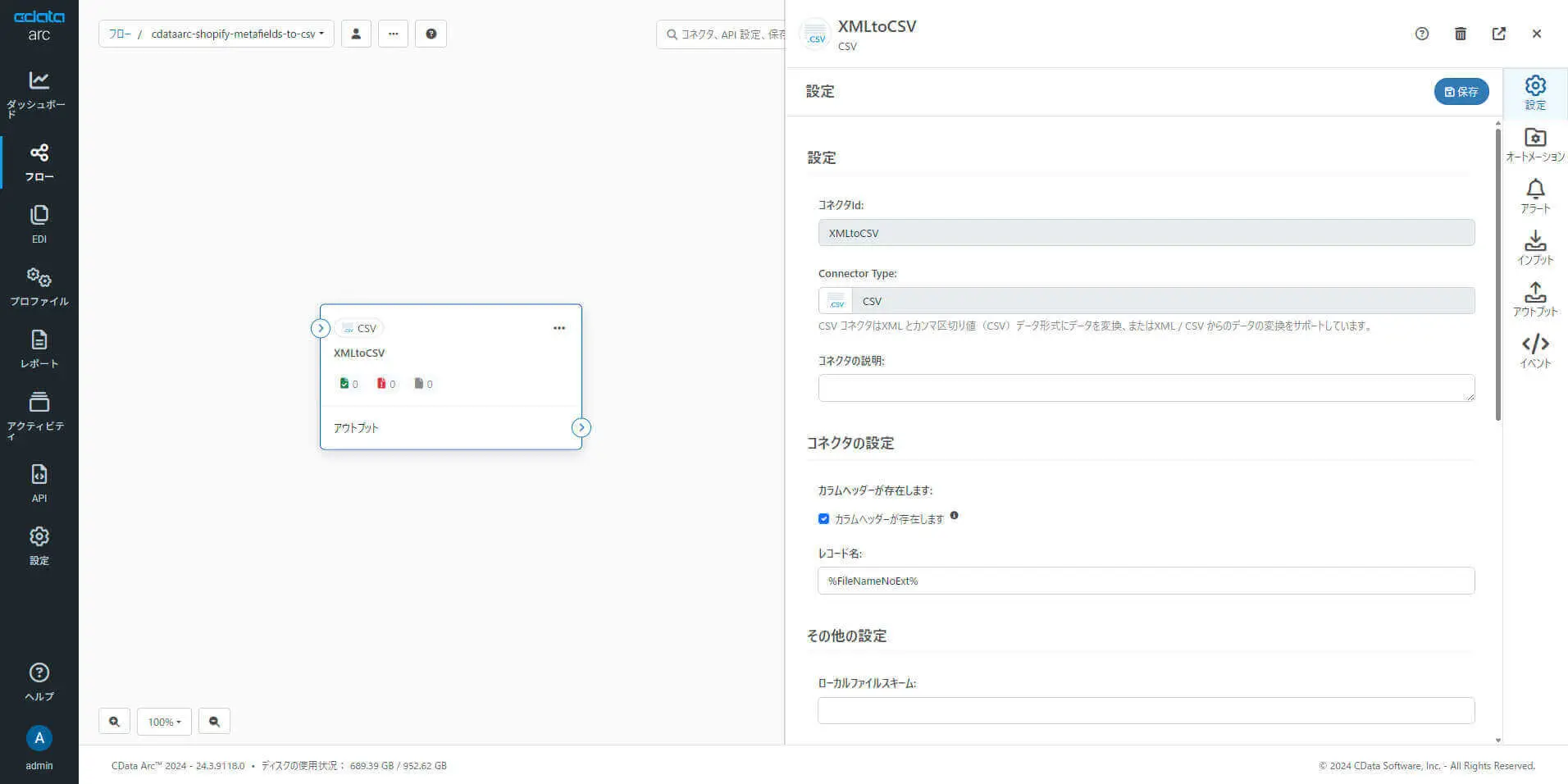This screenshot has height=784, width=1568.
Task: Click the scrollbar down arrow in panel
Action: [1498, 740]
